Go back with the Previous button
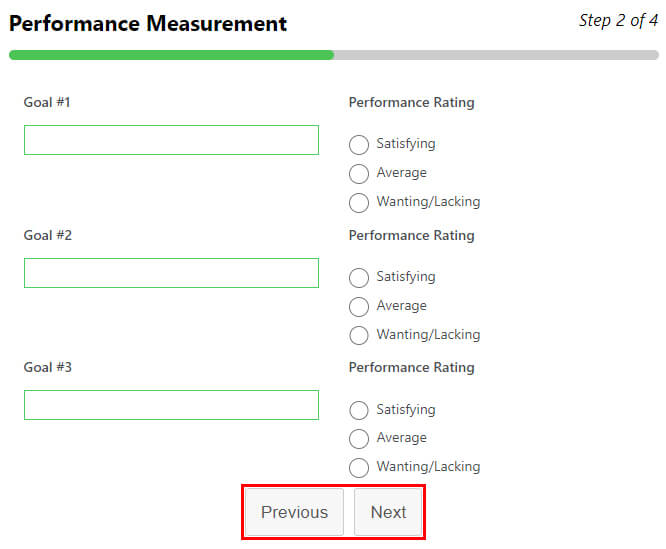The image size is (666, 549). click(x=294, y=512)
